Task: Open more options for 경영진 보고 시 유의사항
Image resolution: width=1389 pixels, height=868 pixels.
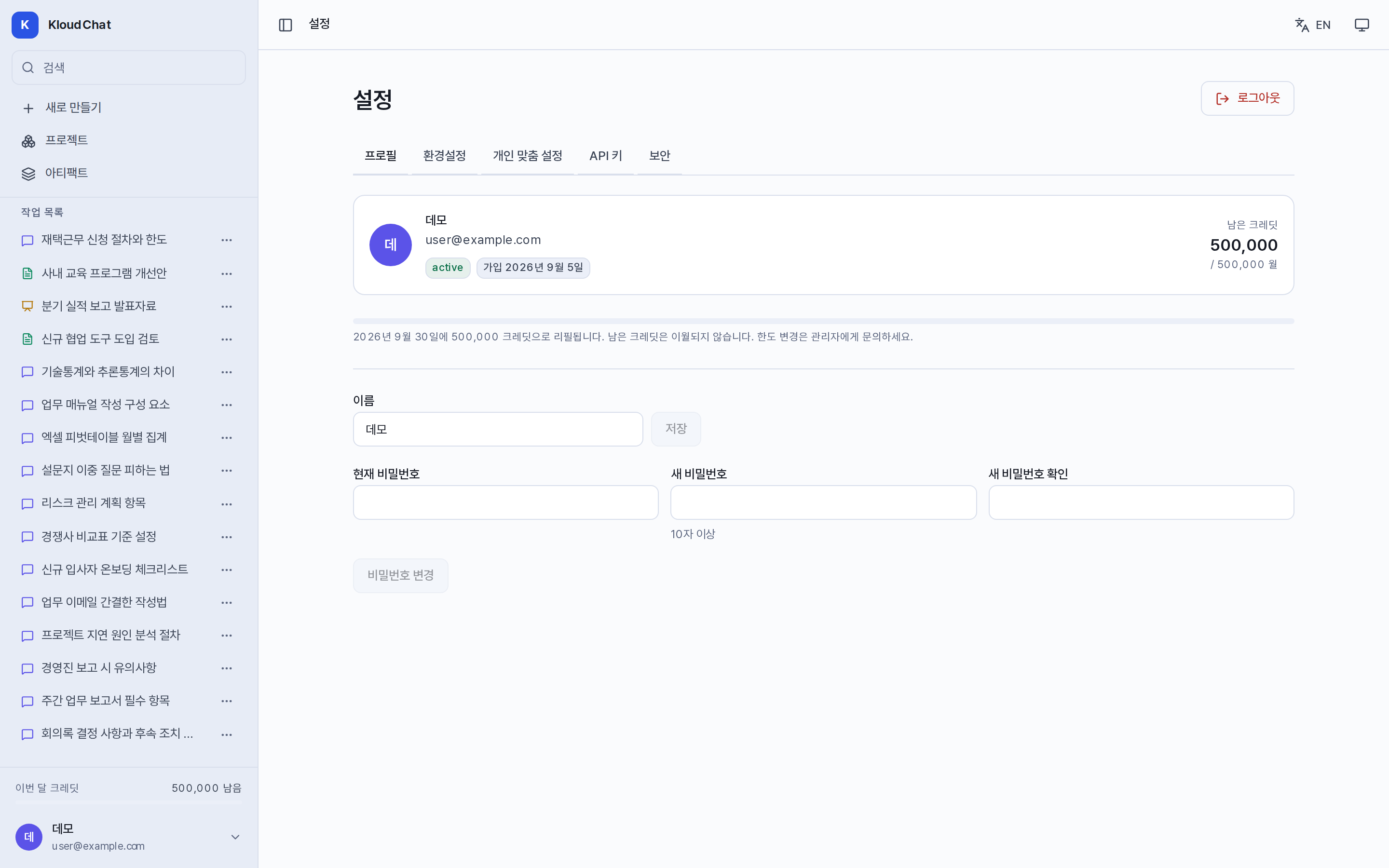Action: click(227, 668)
